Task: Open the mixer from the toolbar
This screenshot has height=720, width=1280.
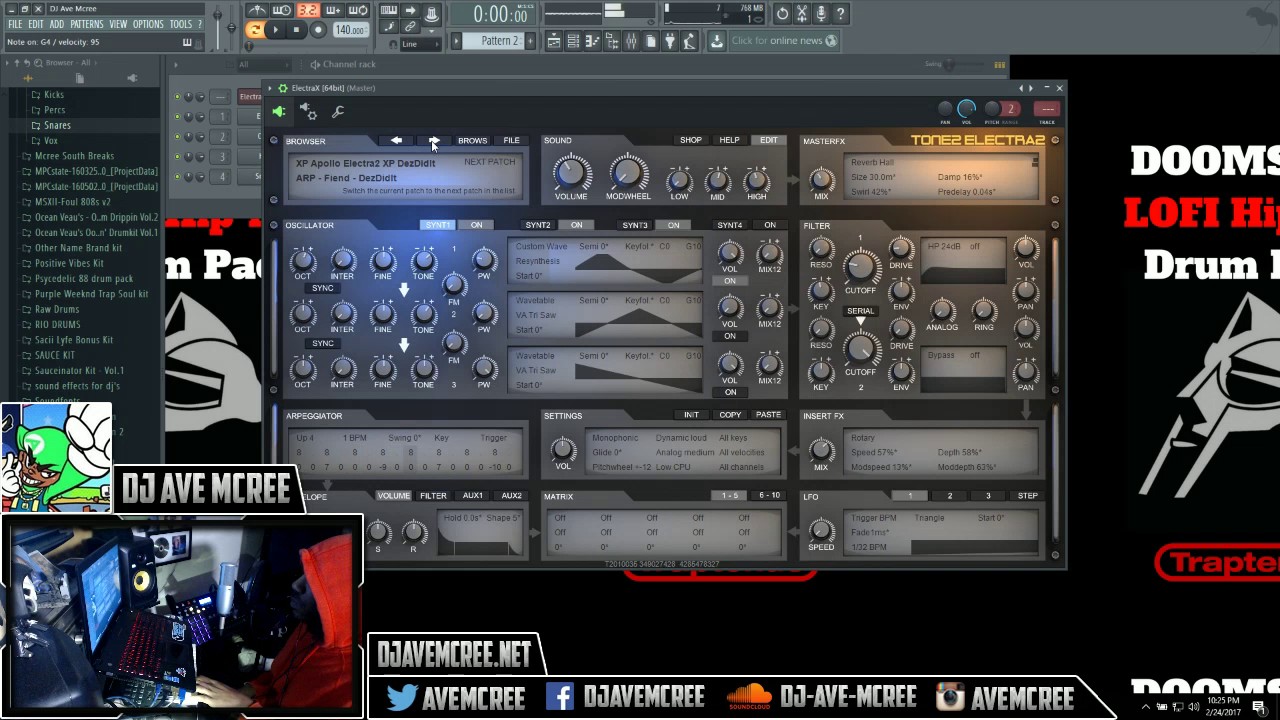Action: point(631,41)
